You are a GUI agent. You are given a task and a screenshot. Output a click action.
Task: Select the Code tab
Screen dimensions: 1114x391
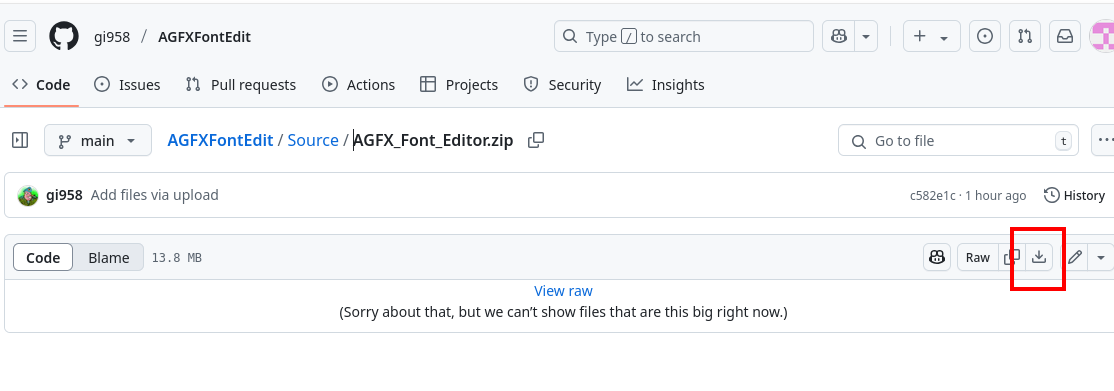pyautogui.click(x=41, y=85)
